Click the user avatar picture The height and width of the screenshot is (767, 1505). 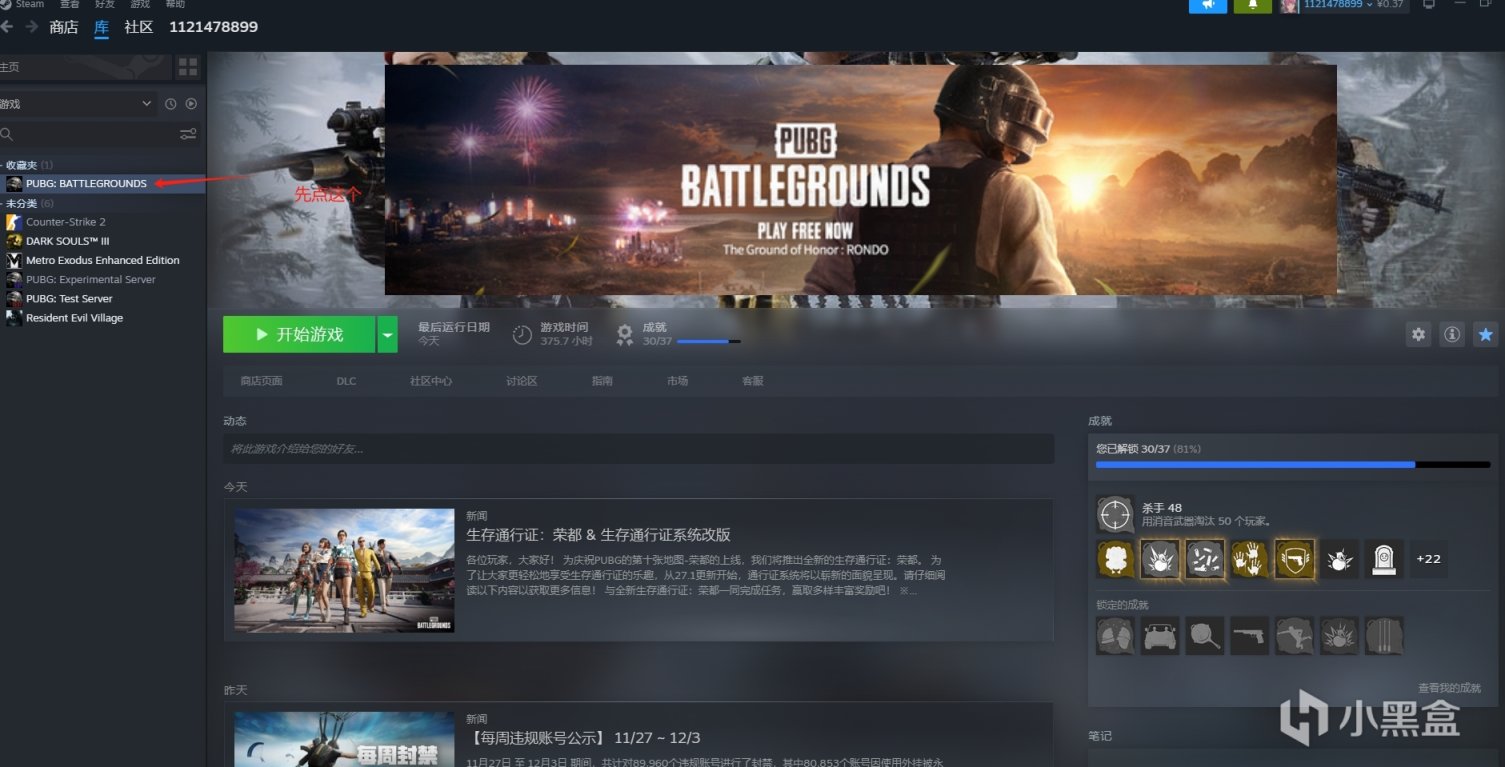point(1289,5)
